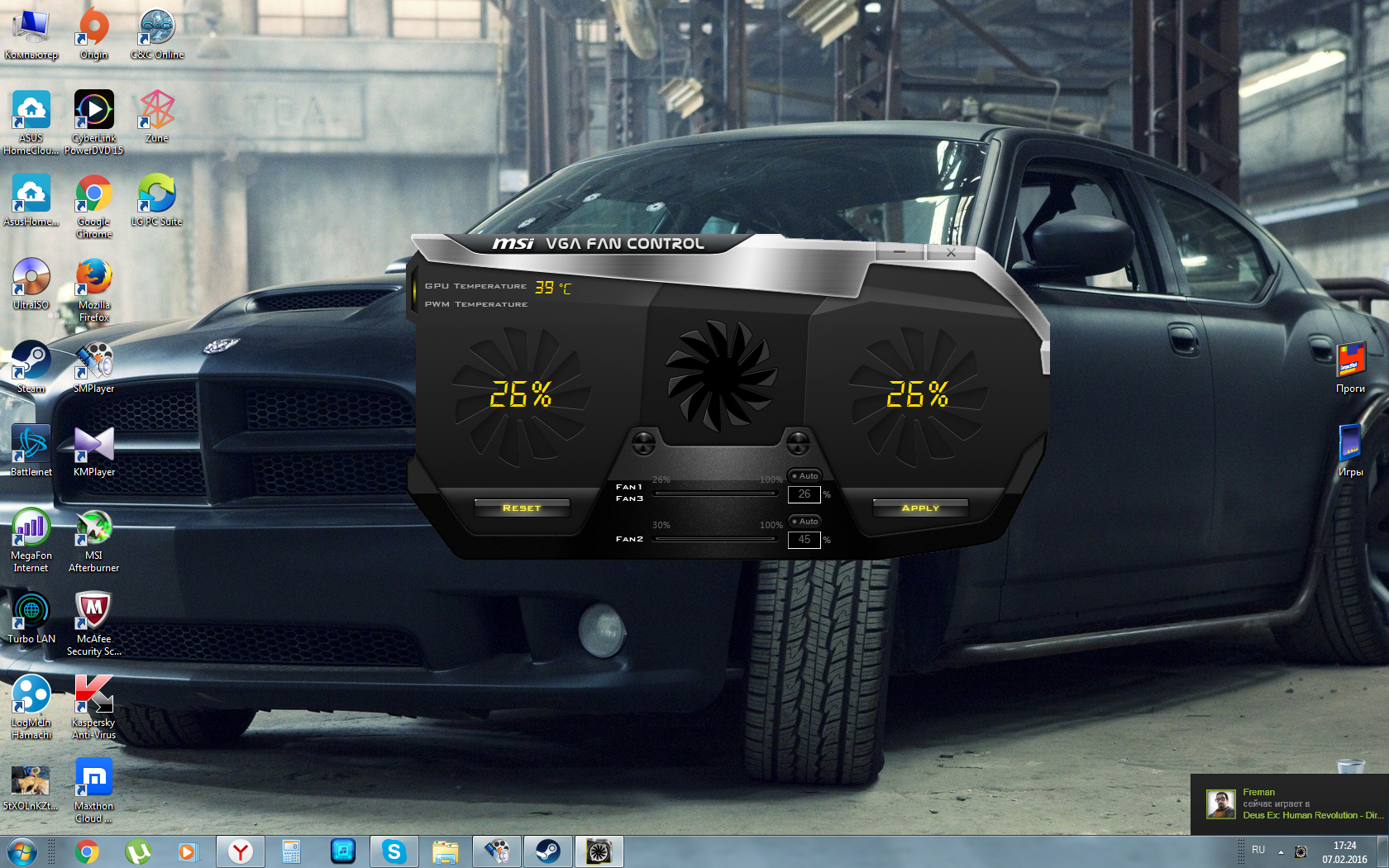Launch Origin from the desktop
Image resolution: width=1389 pixels, height=868 pixels.
[x=94, y=34]
